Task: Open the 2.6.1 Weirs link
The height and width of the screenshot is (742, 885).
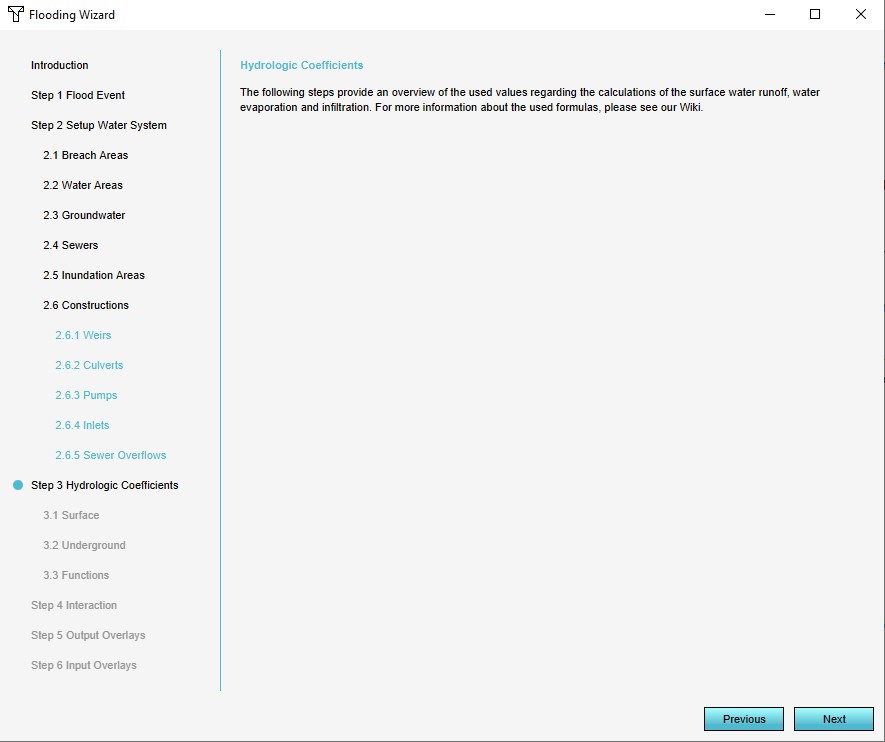Action: 83,336
